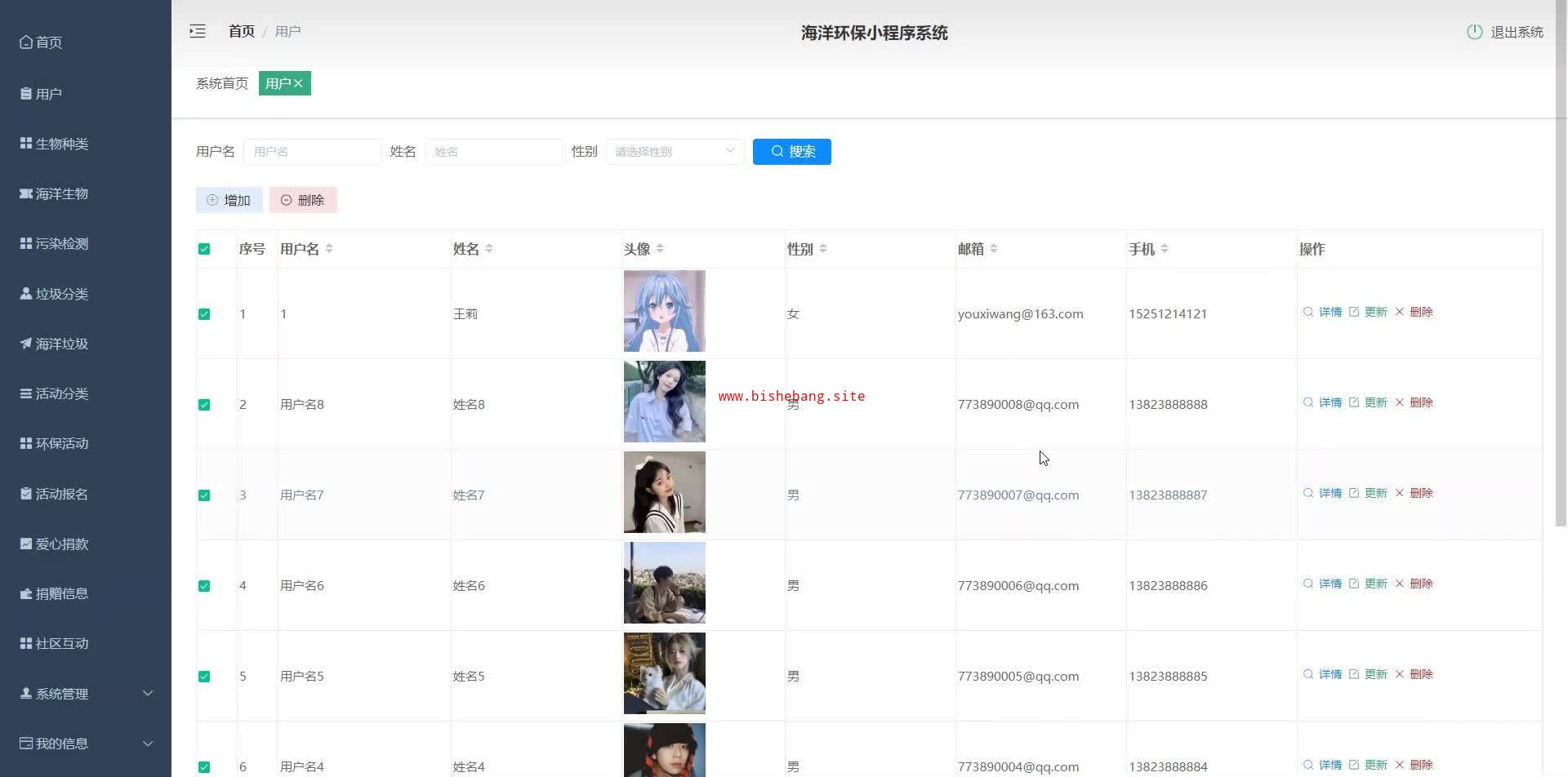Screen dimensions: 1568x777
Task: Click the power icon to exit system
Action: (x=1474, y=32)
